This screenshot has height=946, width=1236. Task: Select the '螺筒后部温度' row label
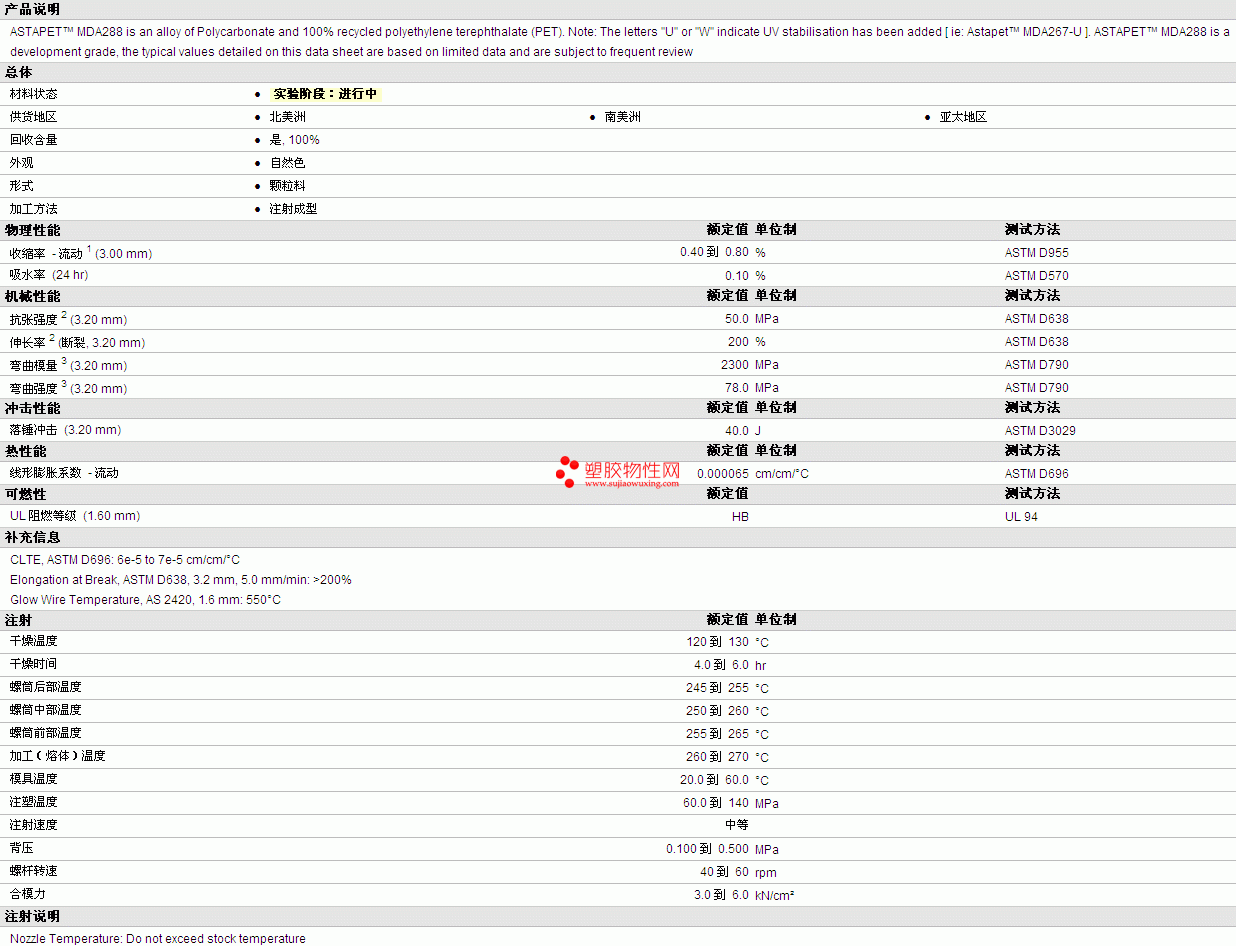tap(45, 687)
